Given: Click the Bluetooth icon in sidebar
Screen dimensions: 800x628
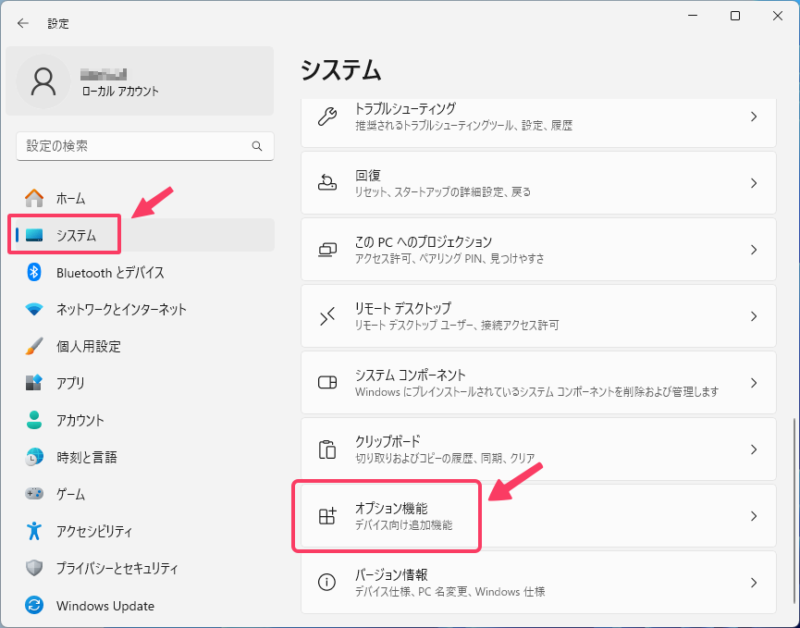Looking at the screenshot, I should [34, 272].
